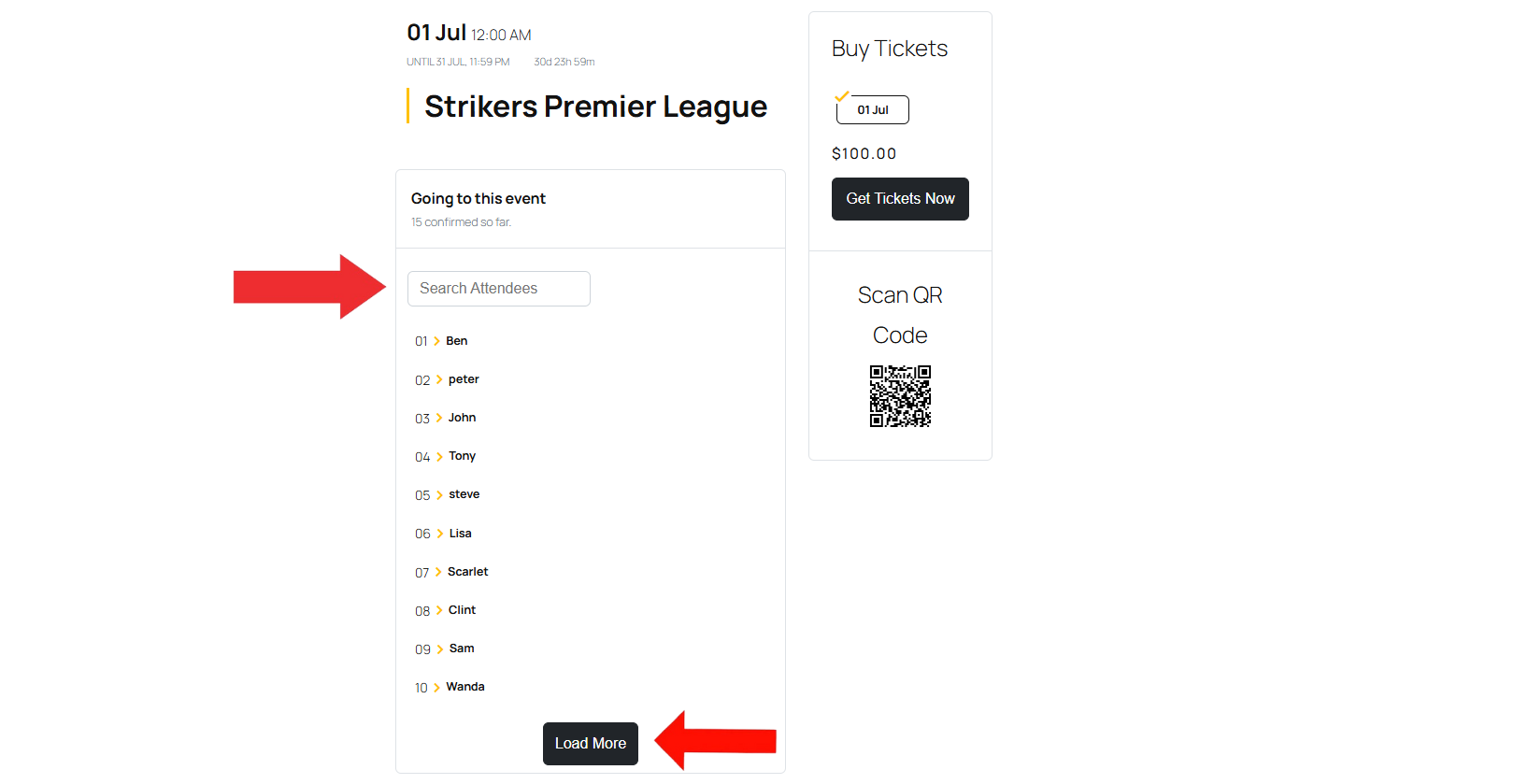
Task: Select the 01 Jul ticket date option
Action: [873, 109]
